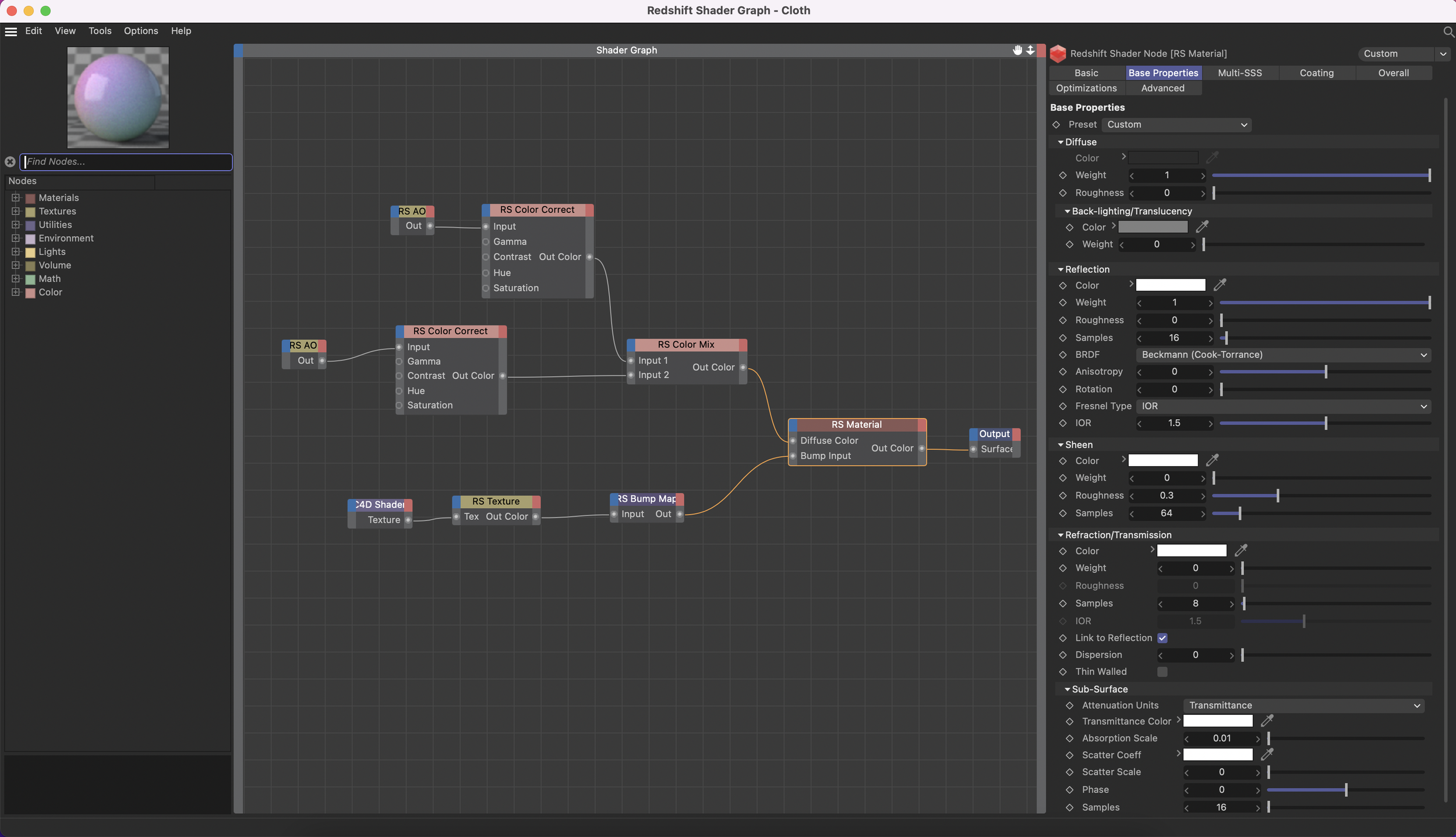The height and width of the screenshot is (837, 1456).
Task: Click the search magnifier icon top right
Action: point(1448,31)
